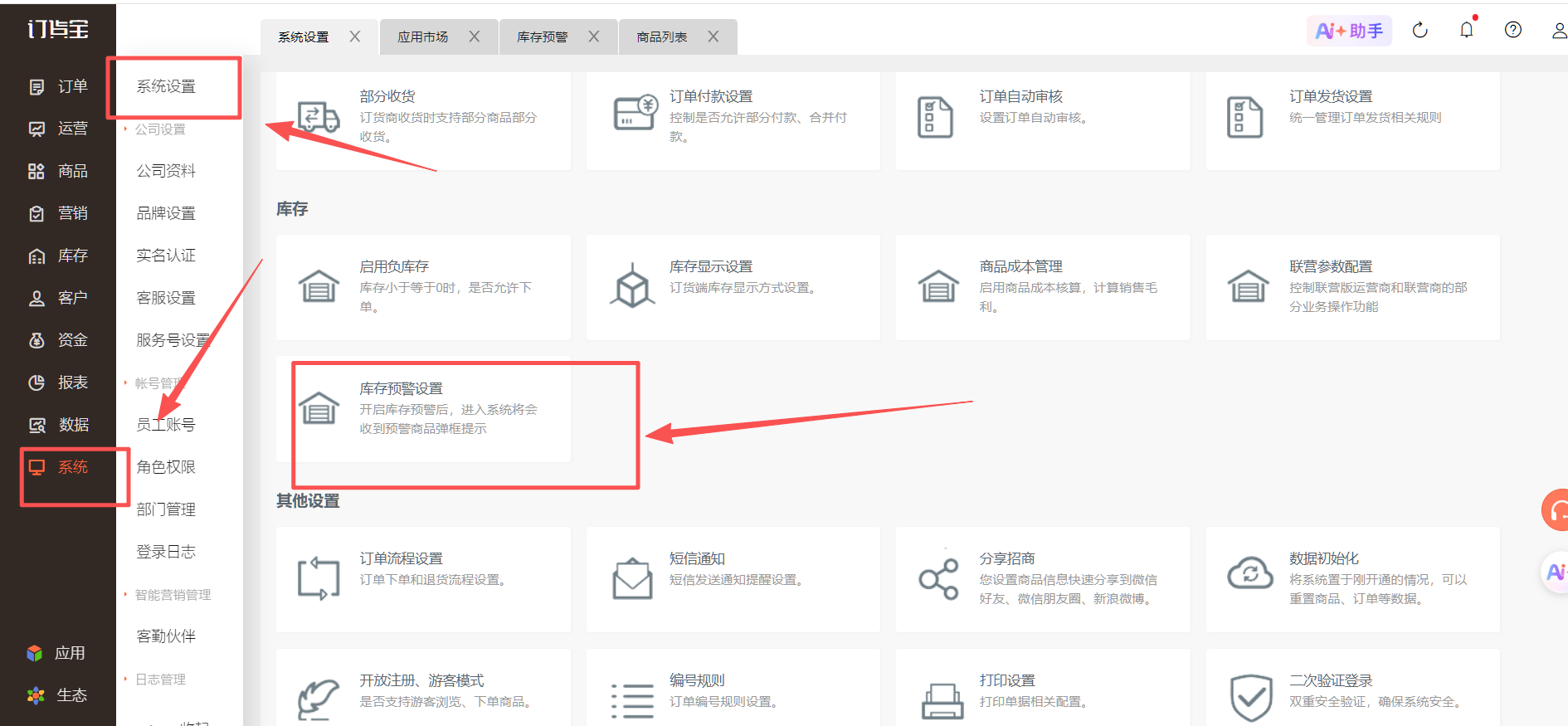Screen dimensions: 1568x726
Task: Close the 系统设置 tab
Action: pyautogui.click(x=354, y=37)
